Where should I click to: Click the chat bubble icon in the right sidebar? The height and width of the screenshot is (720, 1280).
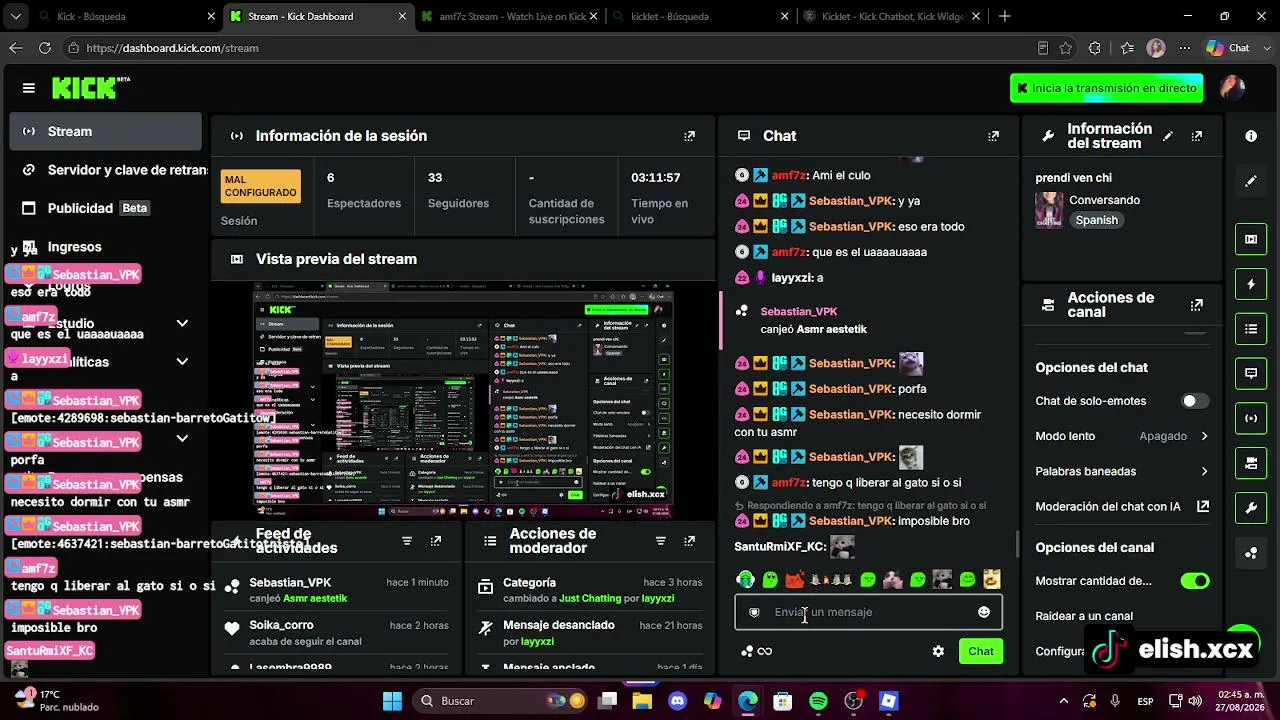[x=1251, y=374]
